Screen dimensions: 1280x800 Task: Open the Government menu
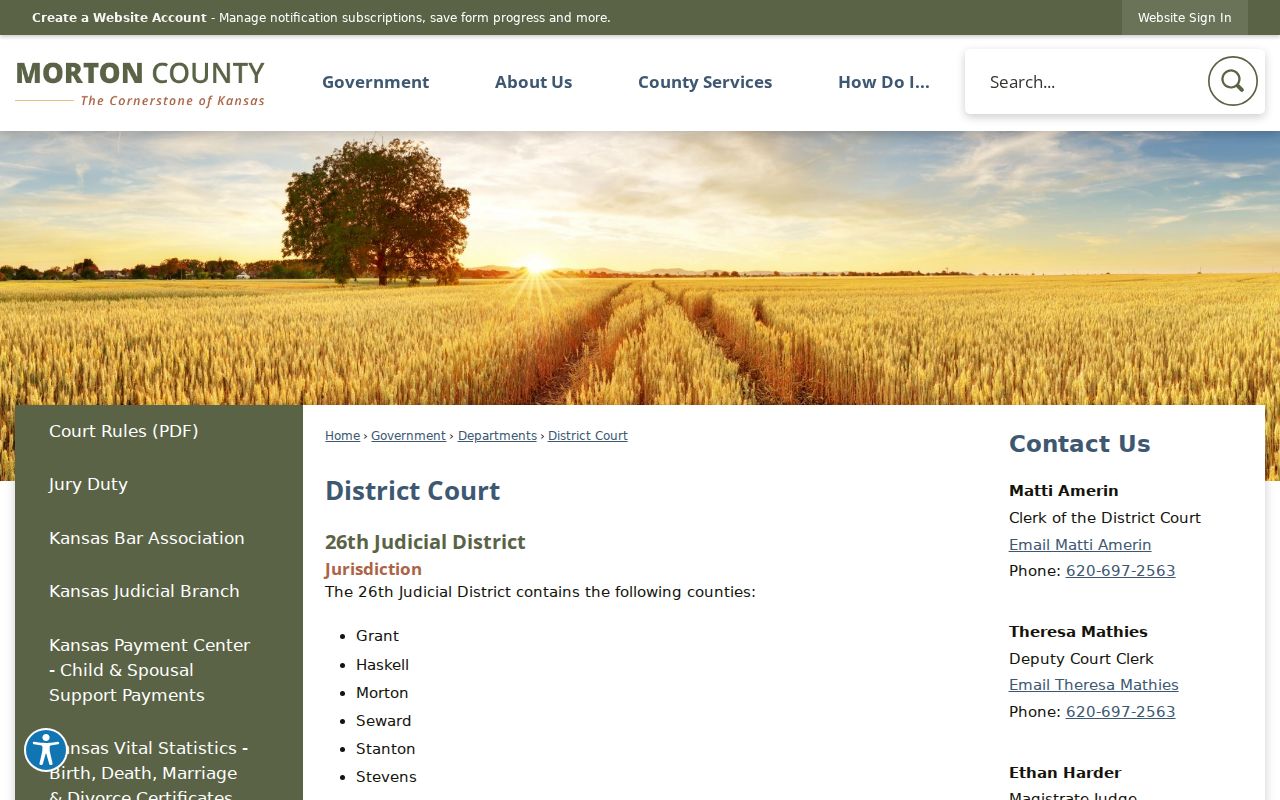point(375,82)
